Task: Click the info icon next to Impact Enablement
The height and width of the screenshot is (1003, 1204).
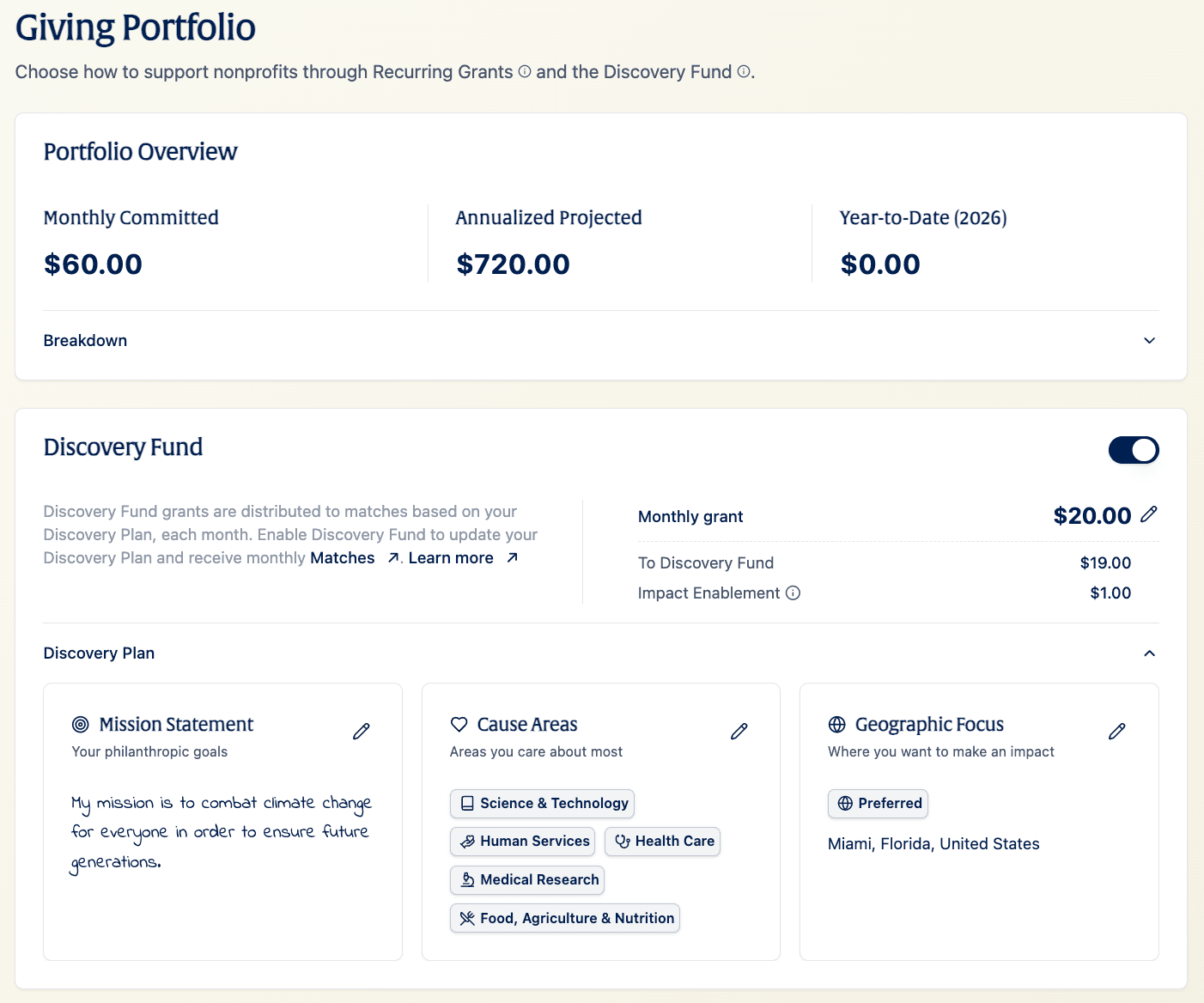Action: [794, 593]
